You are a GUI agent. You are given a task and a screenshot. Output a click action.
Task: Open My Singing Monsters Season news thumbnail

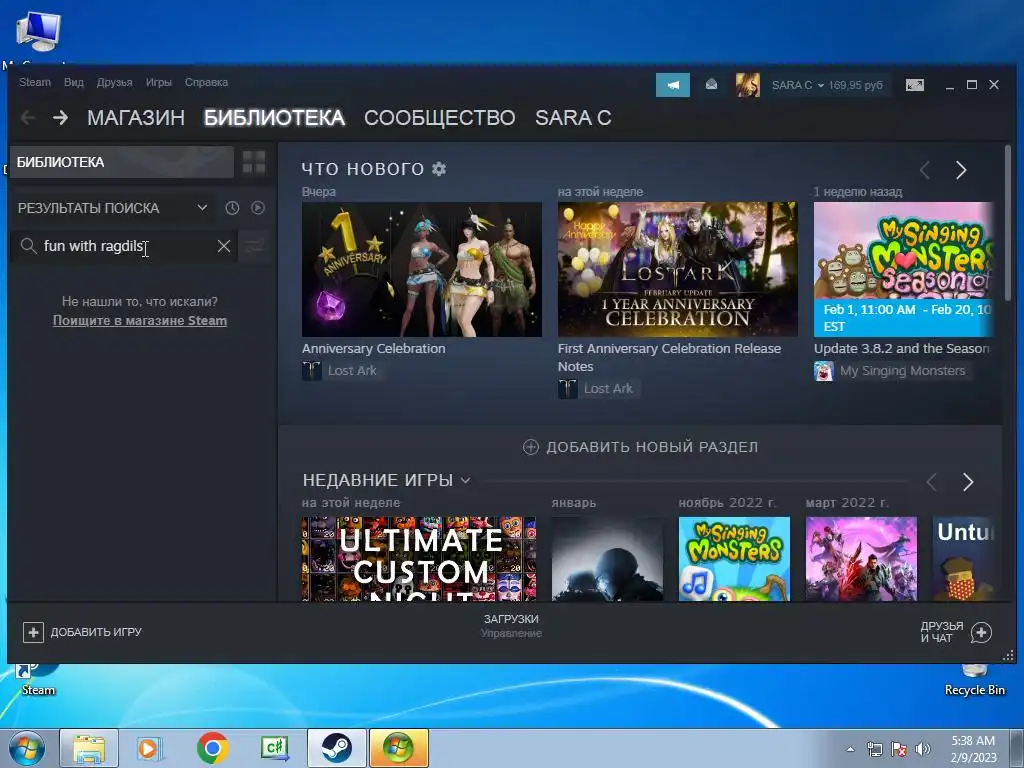[904, 269]
